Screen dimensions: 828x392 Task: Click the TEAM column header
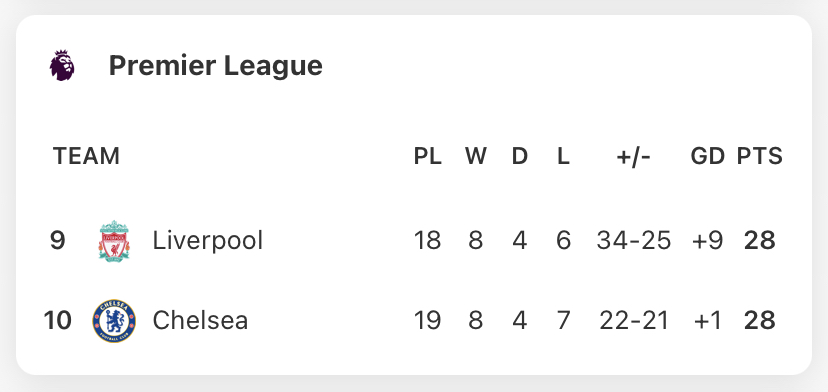tap(86, 156)
